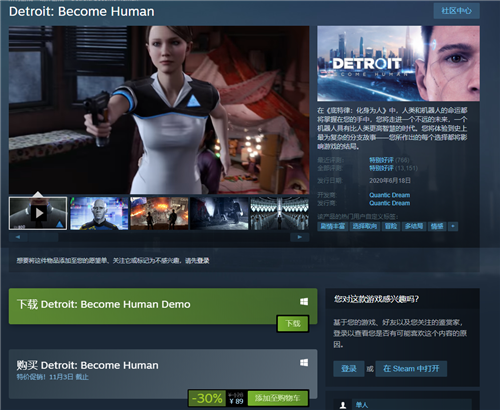This screenshot has width=500, height=410.
Task: Select the 冒险 tag
Action: (x=391, y=226)
